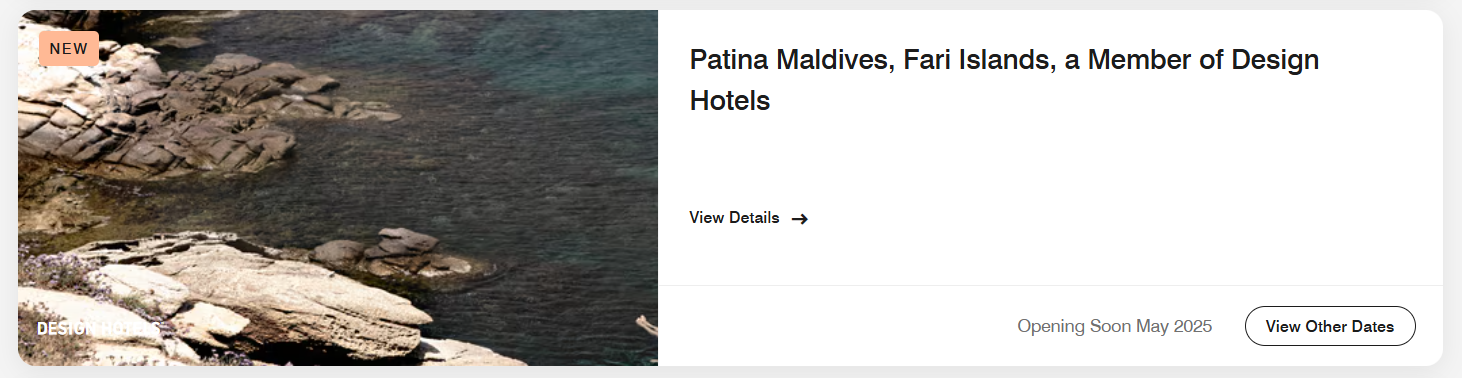Click the white Design Hotels watermark logo
Viewport: 1462px width, 378px height.
tap(98, 329)
